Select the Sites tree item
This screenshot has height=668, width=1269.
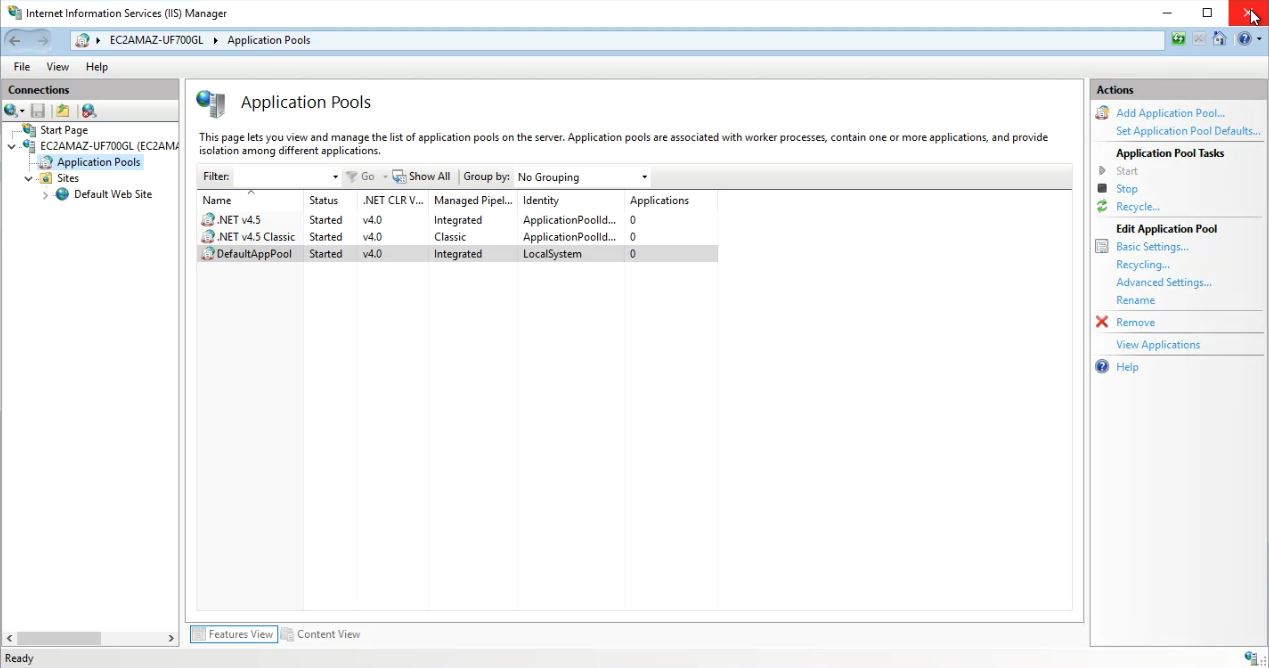[68, 178]
